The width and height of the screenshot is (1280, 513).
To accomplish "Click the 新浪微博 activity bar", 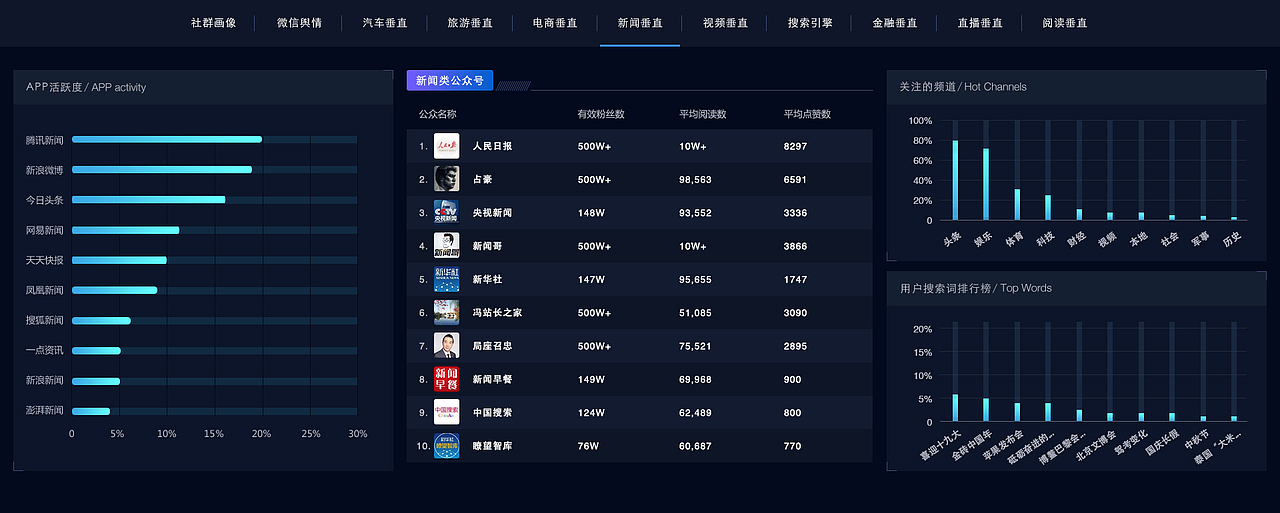I will tap(162, 169).
